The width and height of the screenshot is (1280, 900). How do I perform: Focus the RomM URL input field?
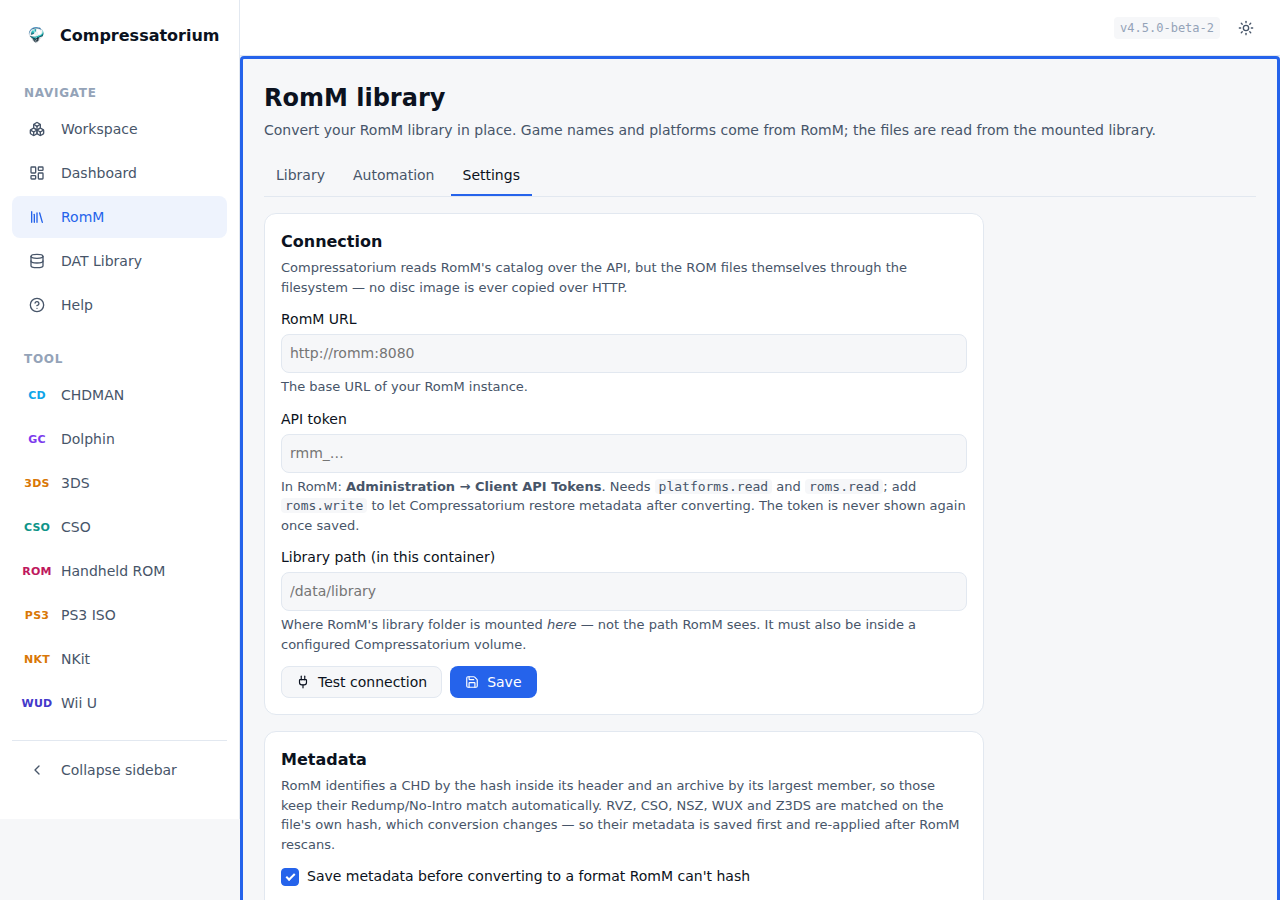click(x=624, y=353)
